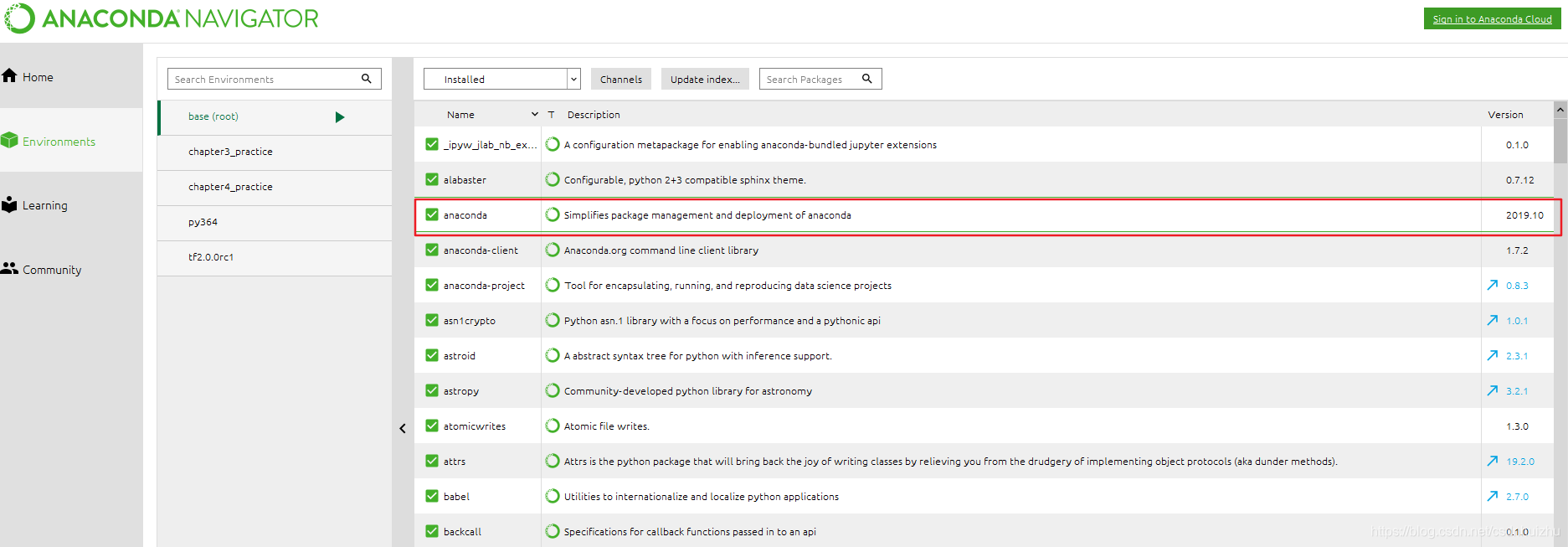Open the Learning section

71,205
